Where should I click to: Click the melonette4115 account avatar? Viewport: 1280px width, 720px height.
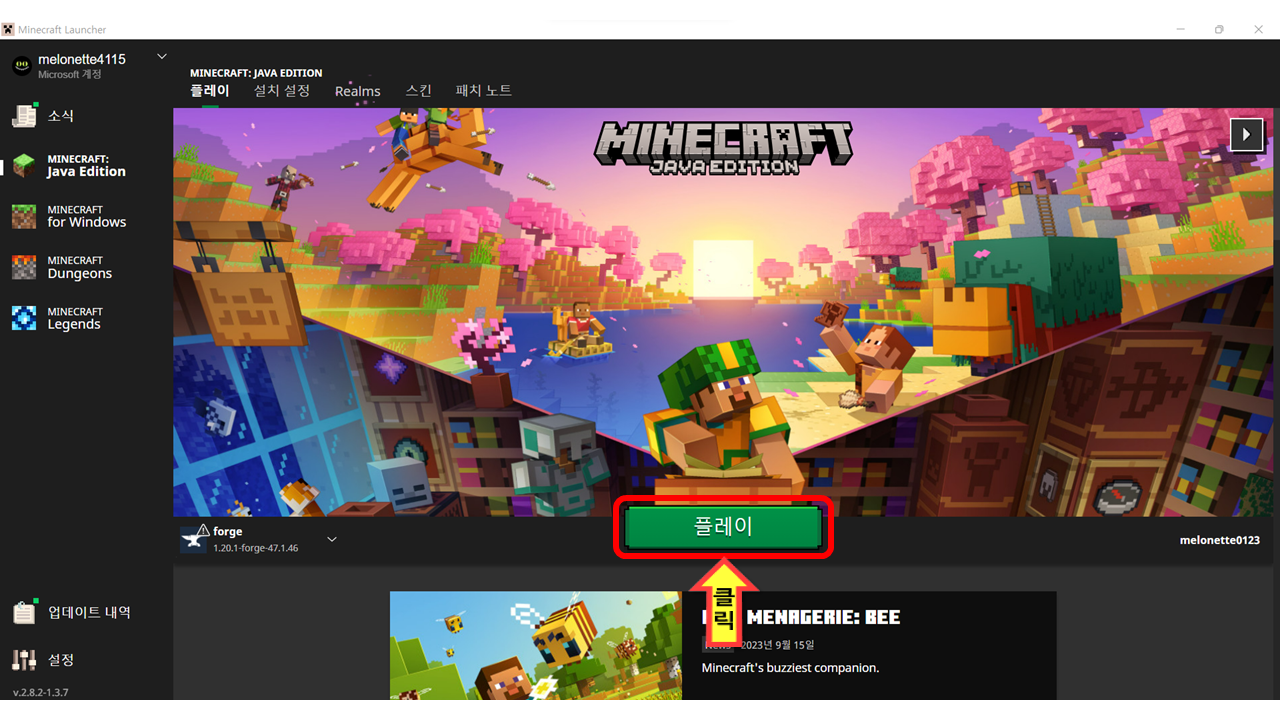click(22, 66)
